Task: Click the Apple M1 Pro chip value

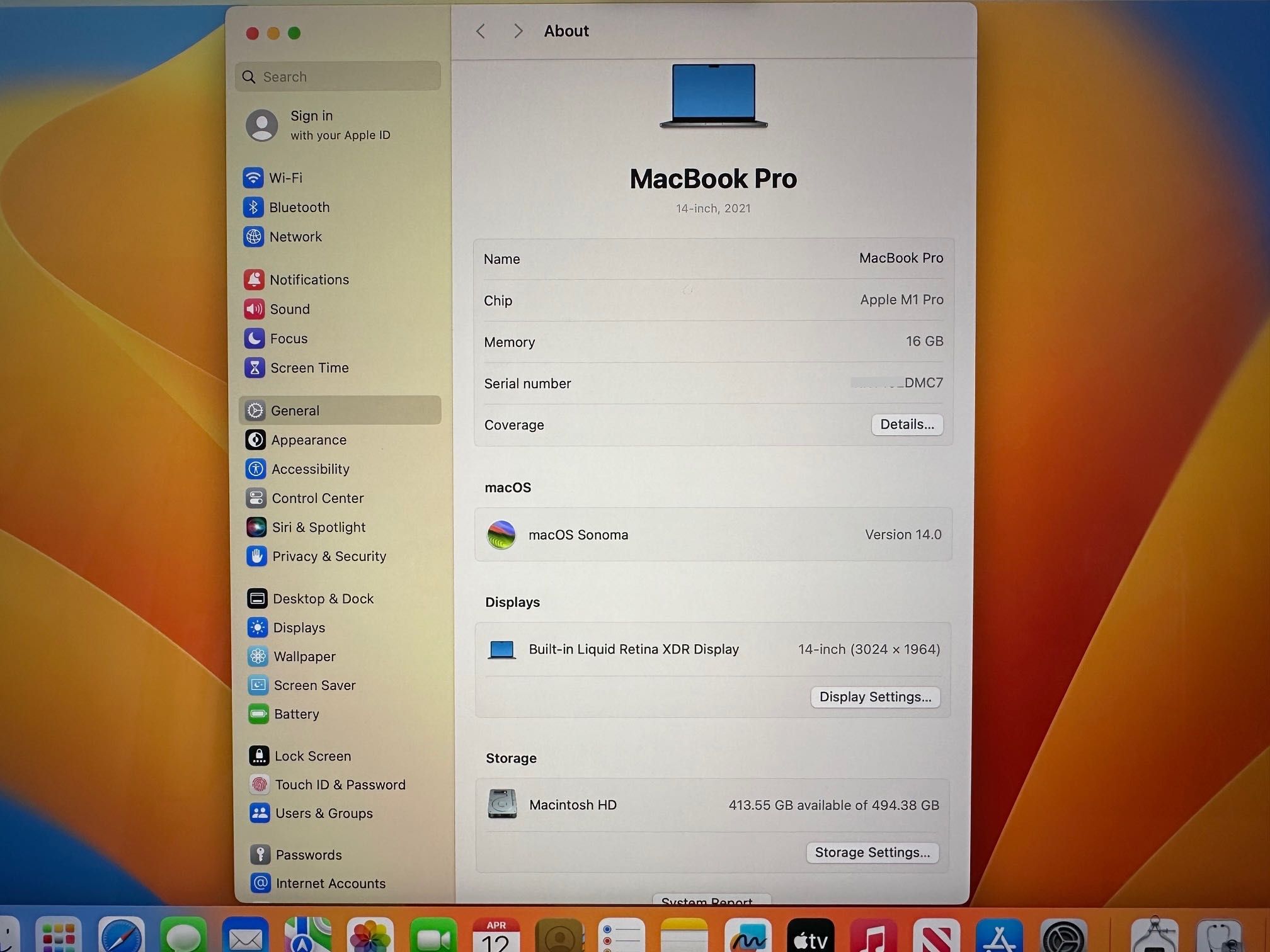Action: 901,300
